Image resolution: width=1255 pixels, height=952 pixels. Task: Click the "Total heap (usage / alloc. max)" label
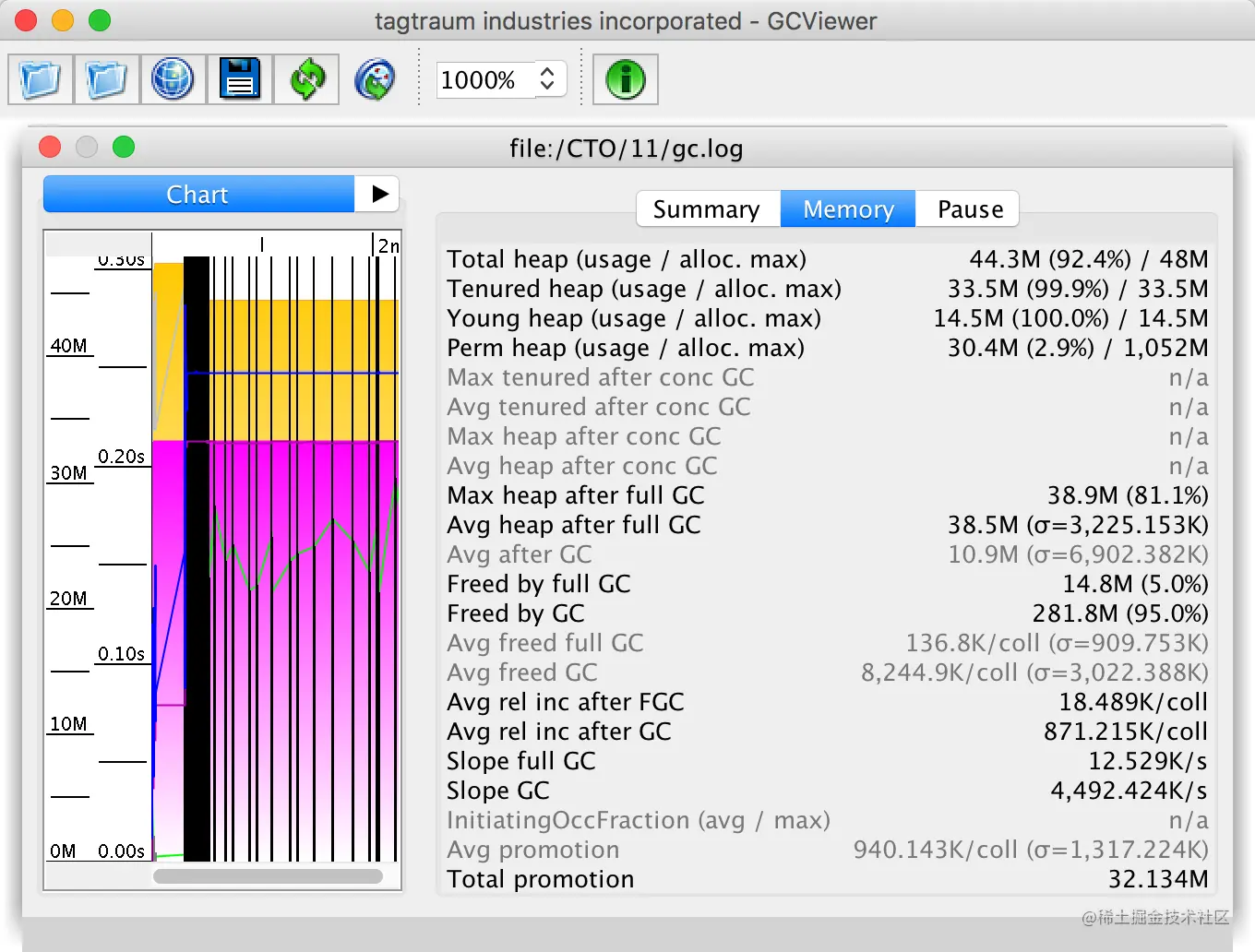click(627, 259)
